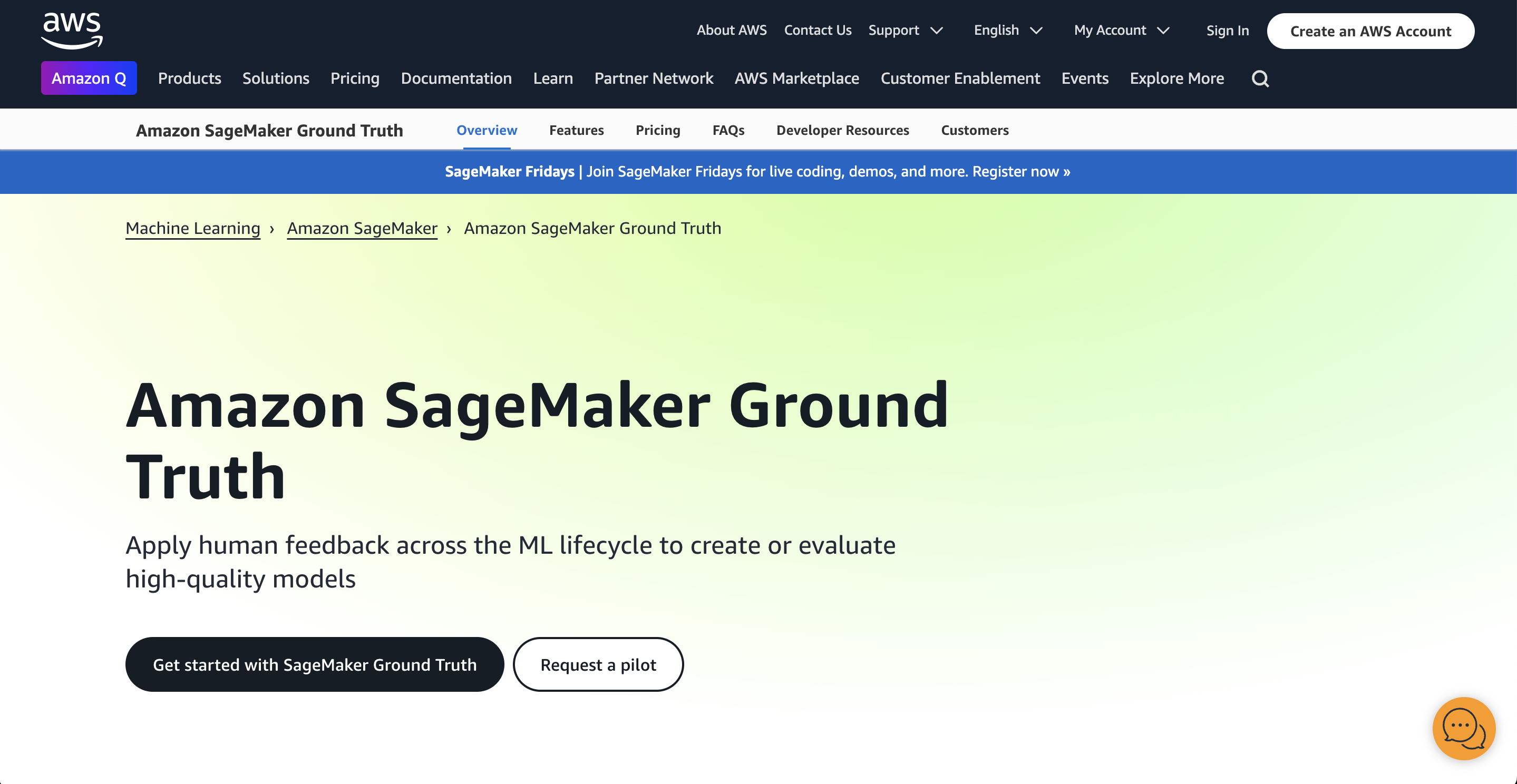
Task: Open the Events menu
Action: click(1085, 79)
